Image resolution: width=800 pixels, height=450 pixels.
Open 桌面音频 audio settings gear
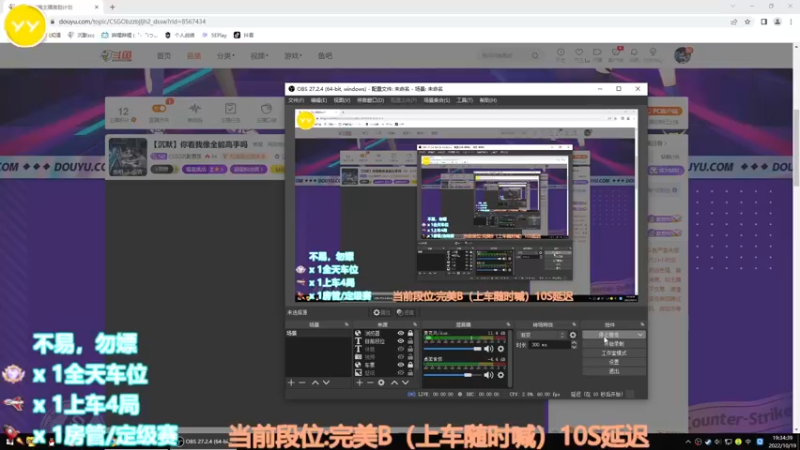(501, 375)
